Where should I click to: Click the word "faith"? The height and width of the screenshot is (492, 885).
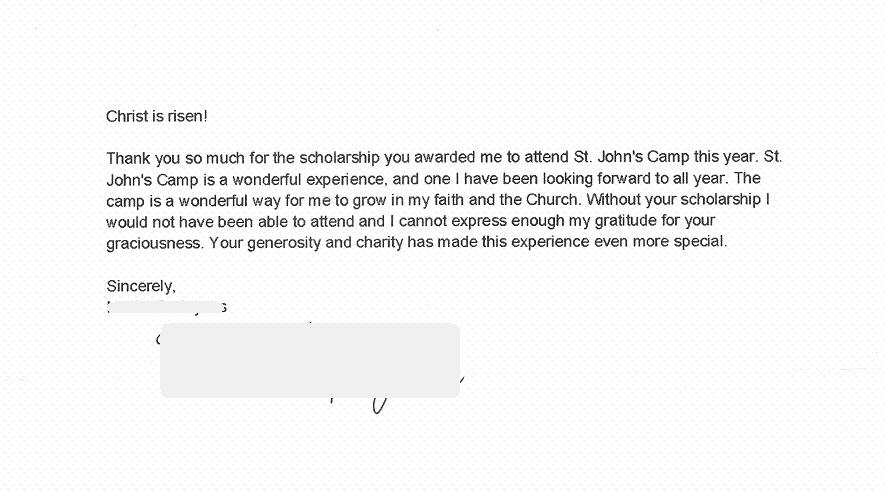point(449,200)
